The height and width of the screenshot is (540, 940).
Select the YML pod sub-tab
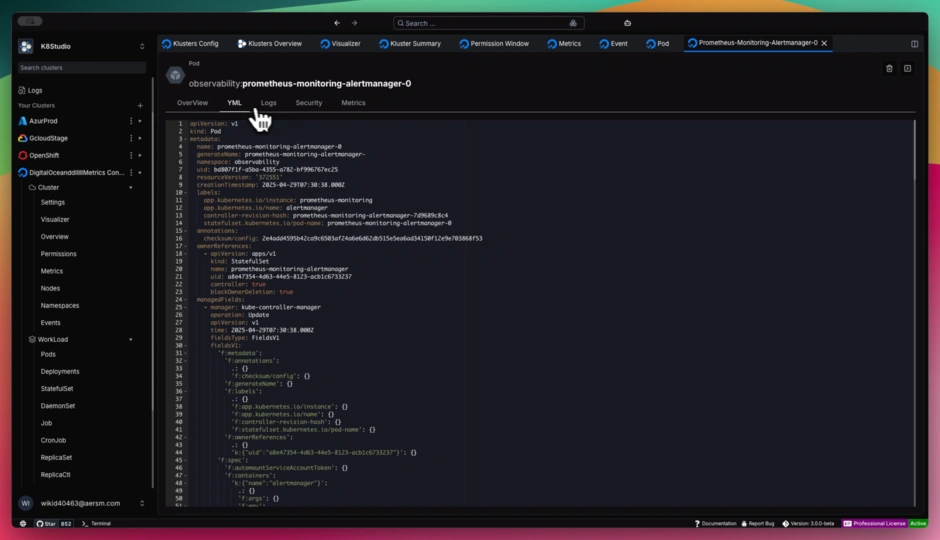point(234,103)
